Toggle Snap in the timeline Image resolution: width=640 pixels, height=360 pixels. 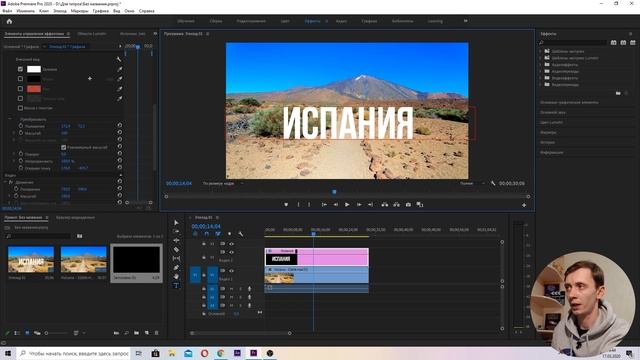tap(207, 234)
